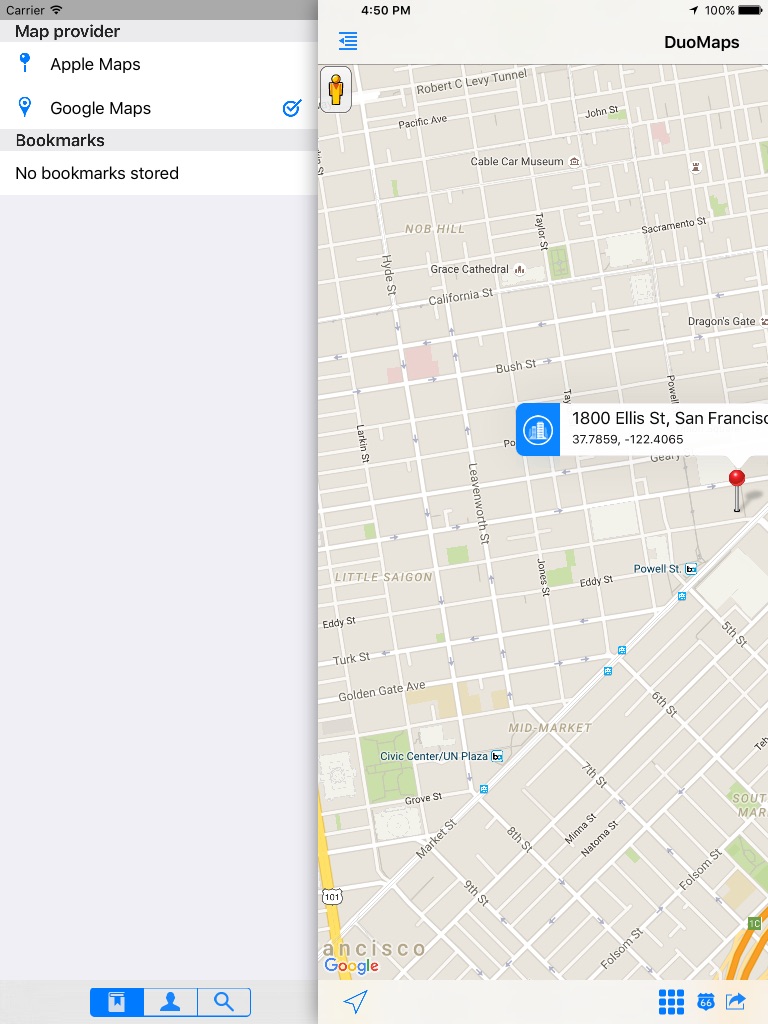The image size is (768, 1024).
Task: Tap the current location arrow button
Action: 356,1001
